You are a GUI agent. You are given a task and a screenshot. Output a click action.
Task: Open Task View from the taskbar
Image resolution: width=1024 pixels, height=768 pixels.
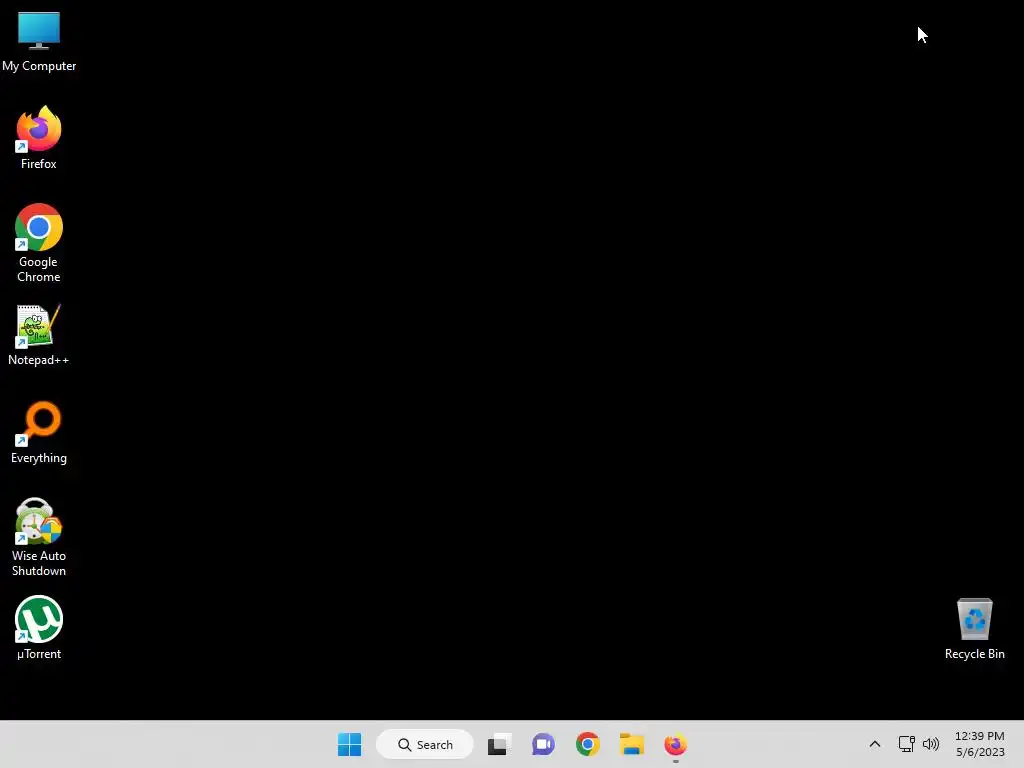[499, 744]
